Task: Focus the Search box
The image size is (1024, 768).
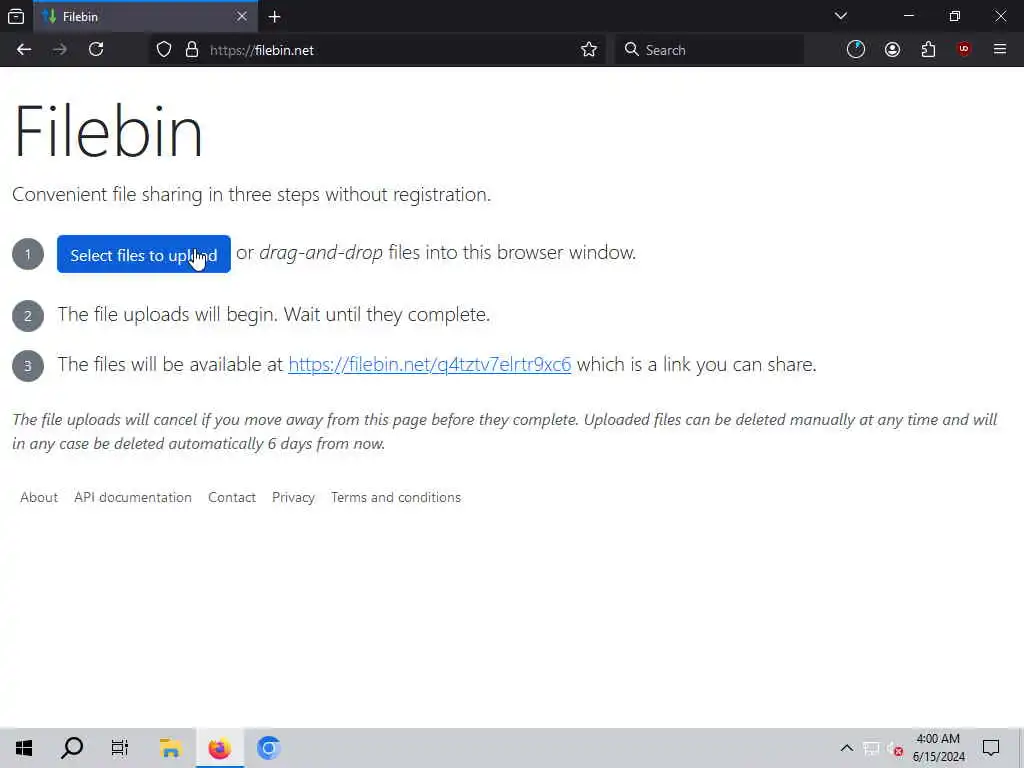Action: pyautogui.click(x=709, y=50)
